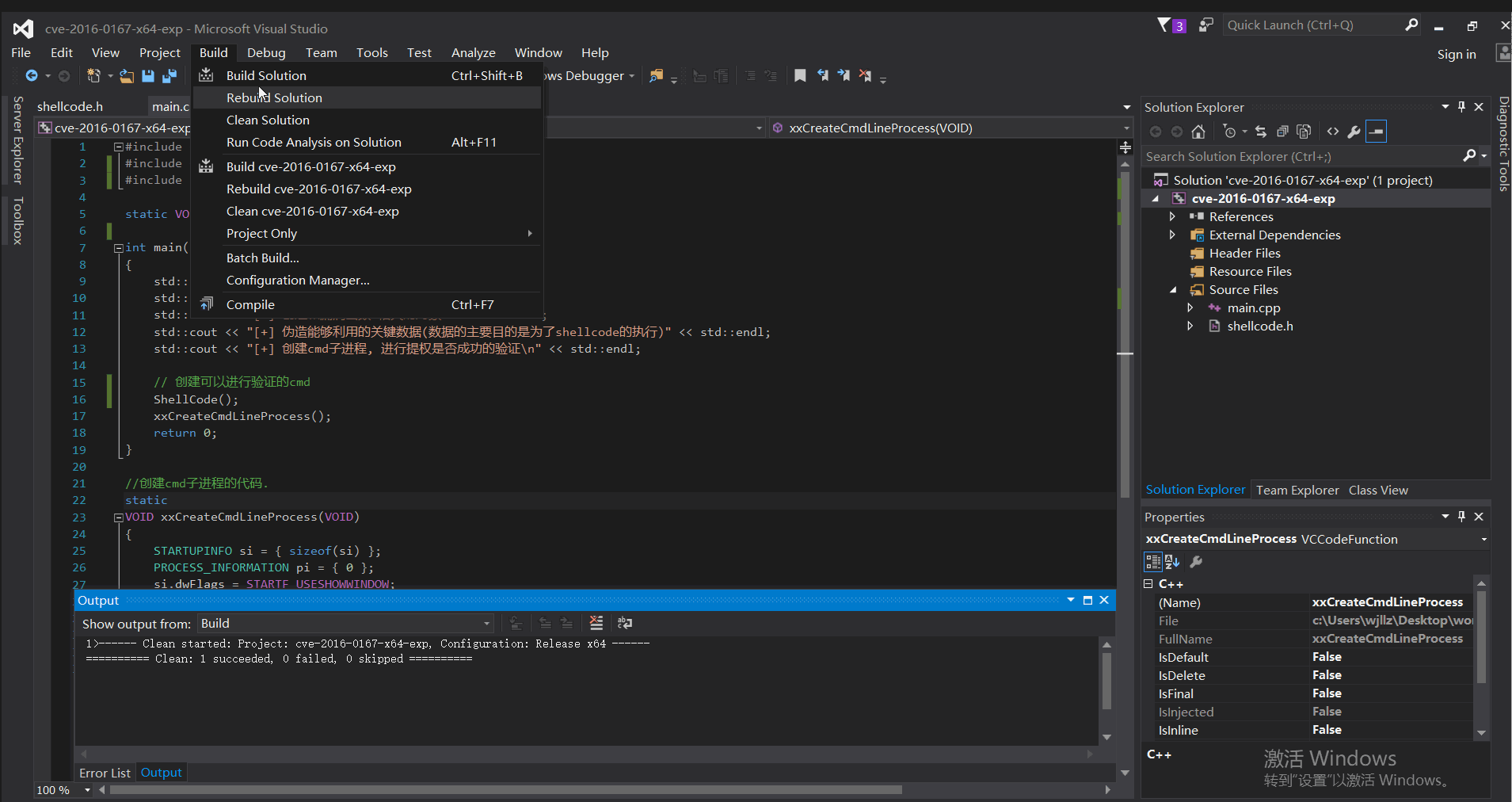Screen dimensions: 1512x802
Task: Switch to the Class View tab
Action: click(1378, 490)
